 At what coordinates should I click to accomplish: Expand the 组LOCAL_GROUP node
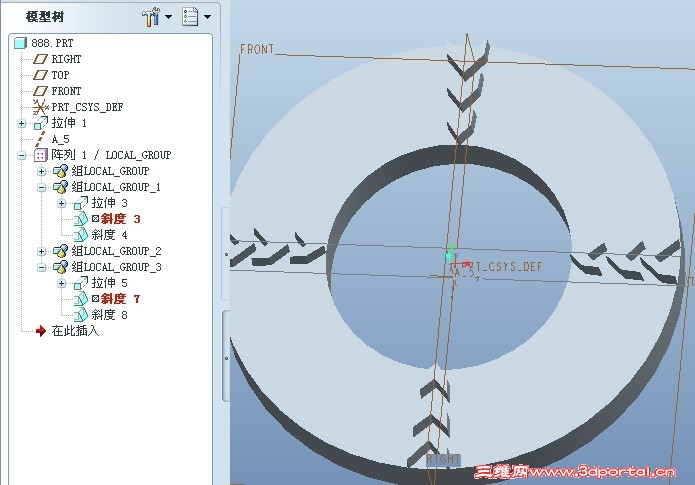[41, 171]
